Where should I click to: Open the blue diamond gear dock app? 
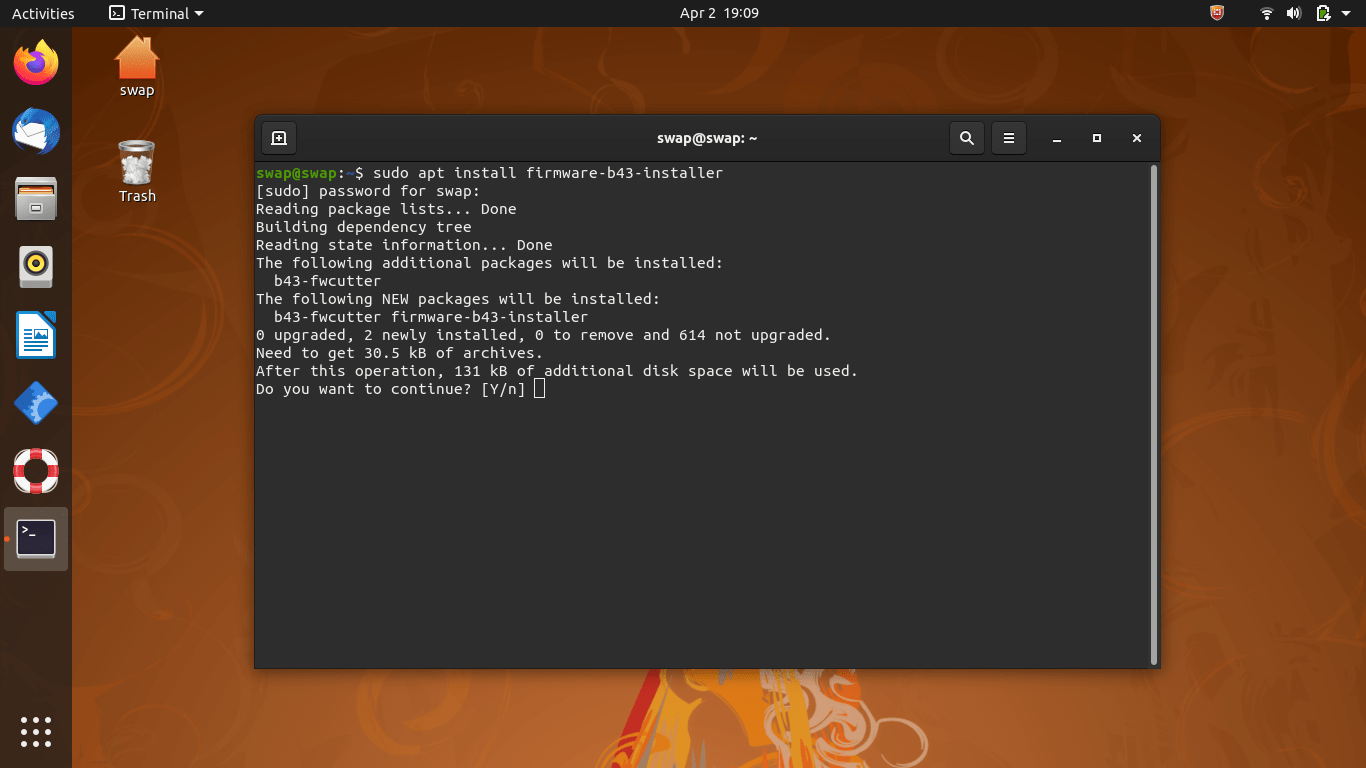tap(36, 403)
